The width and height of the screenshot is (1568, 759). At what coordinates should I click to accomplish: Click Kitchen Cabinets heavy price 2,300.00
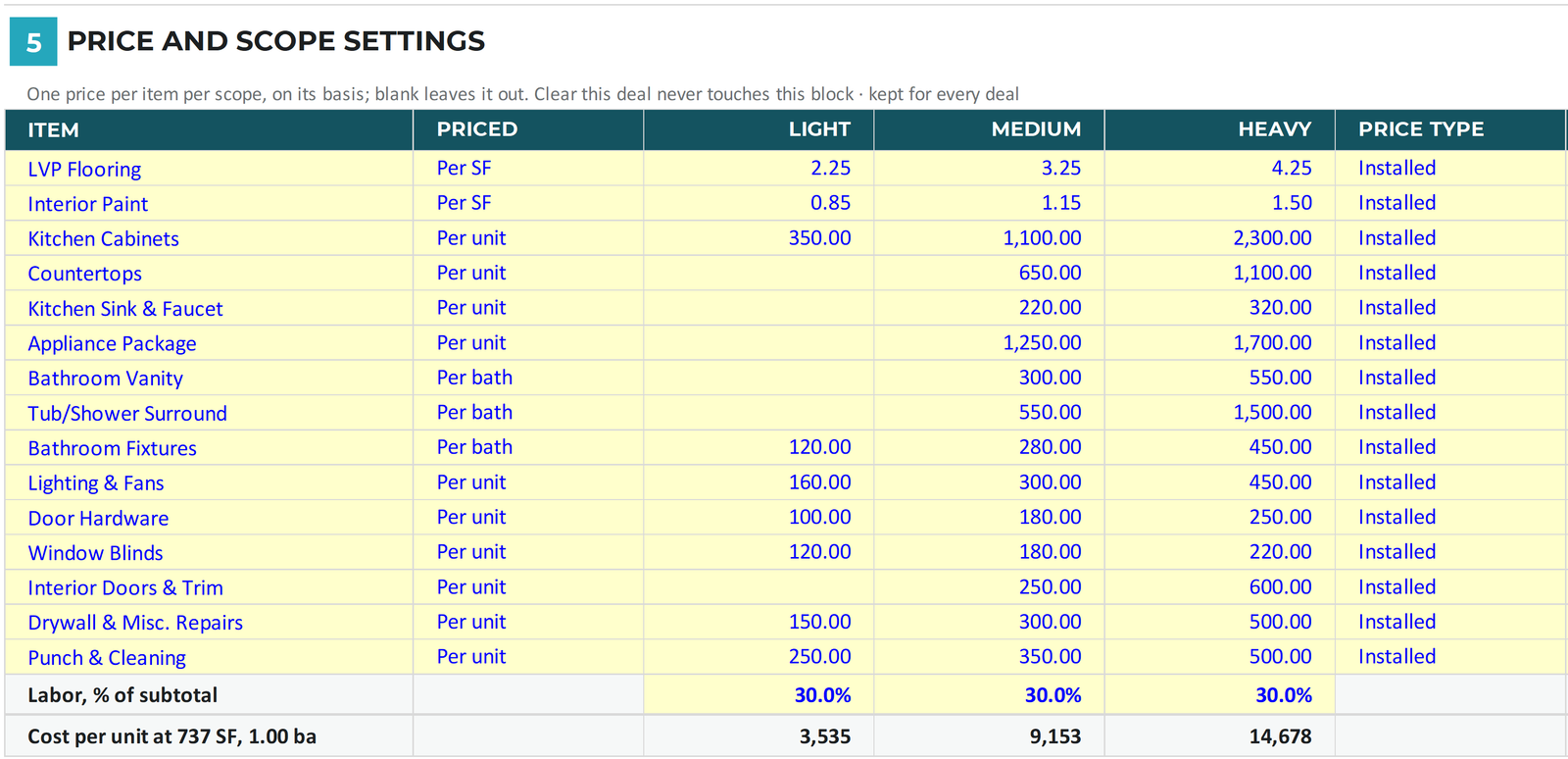click(1219, 238)
